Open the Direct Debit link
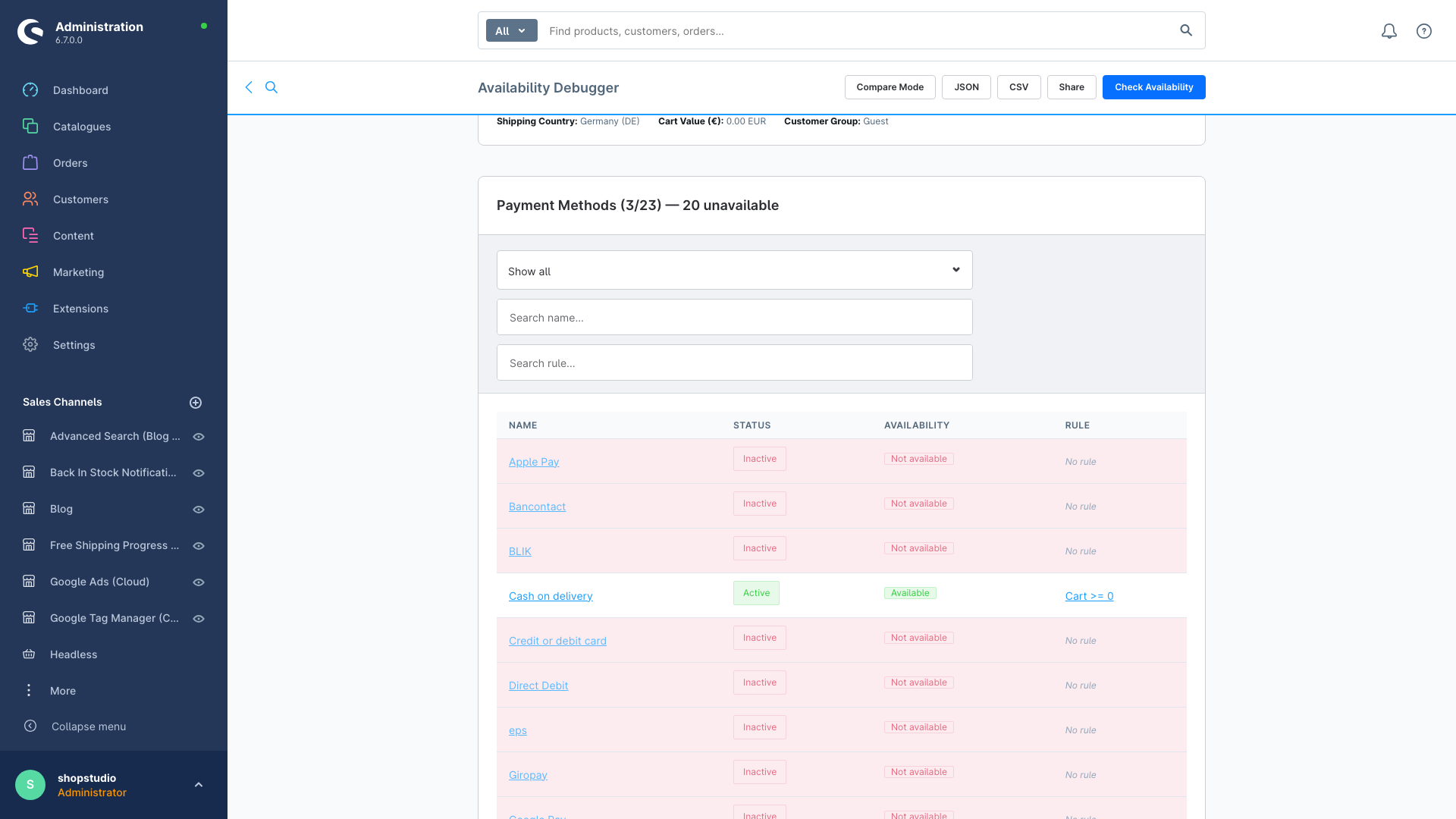 pos(538,686)
